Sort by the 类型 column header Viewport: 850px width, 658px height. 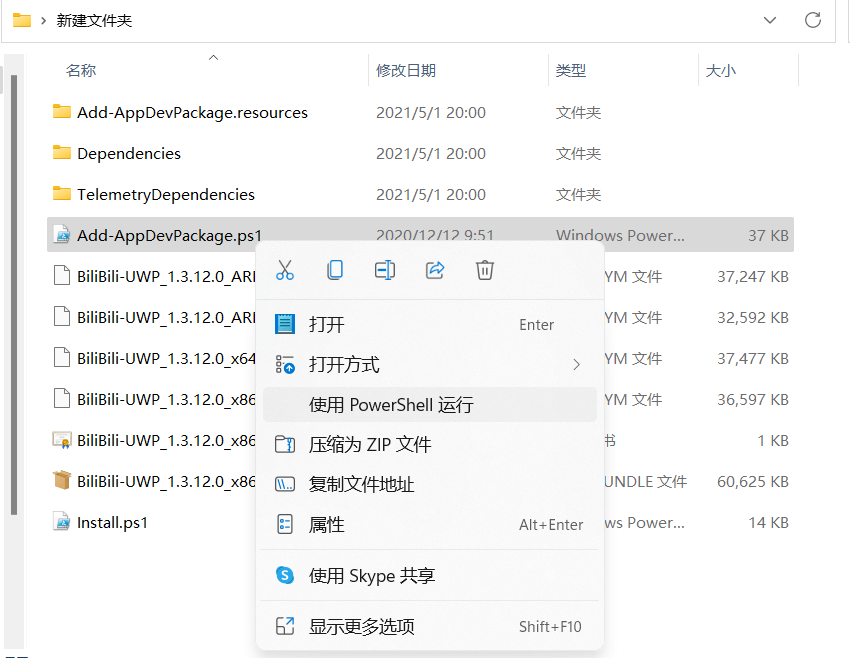pyautogui.click(x=571, y=70)
